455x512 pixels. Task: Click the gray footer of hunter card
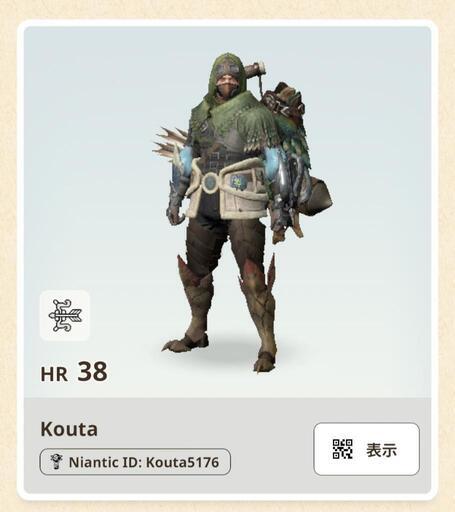[x=227, y=446]
